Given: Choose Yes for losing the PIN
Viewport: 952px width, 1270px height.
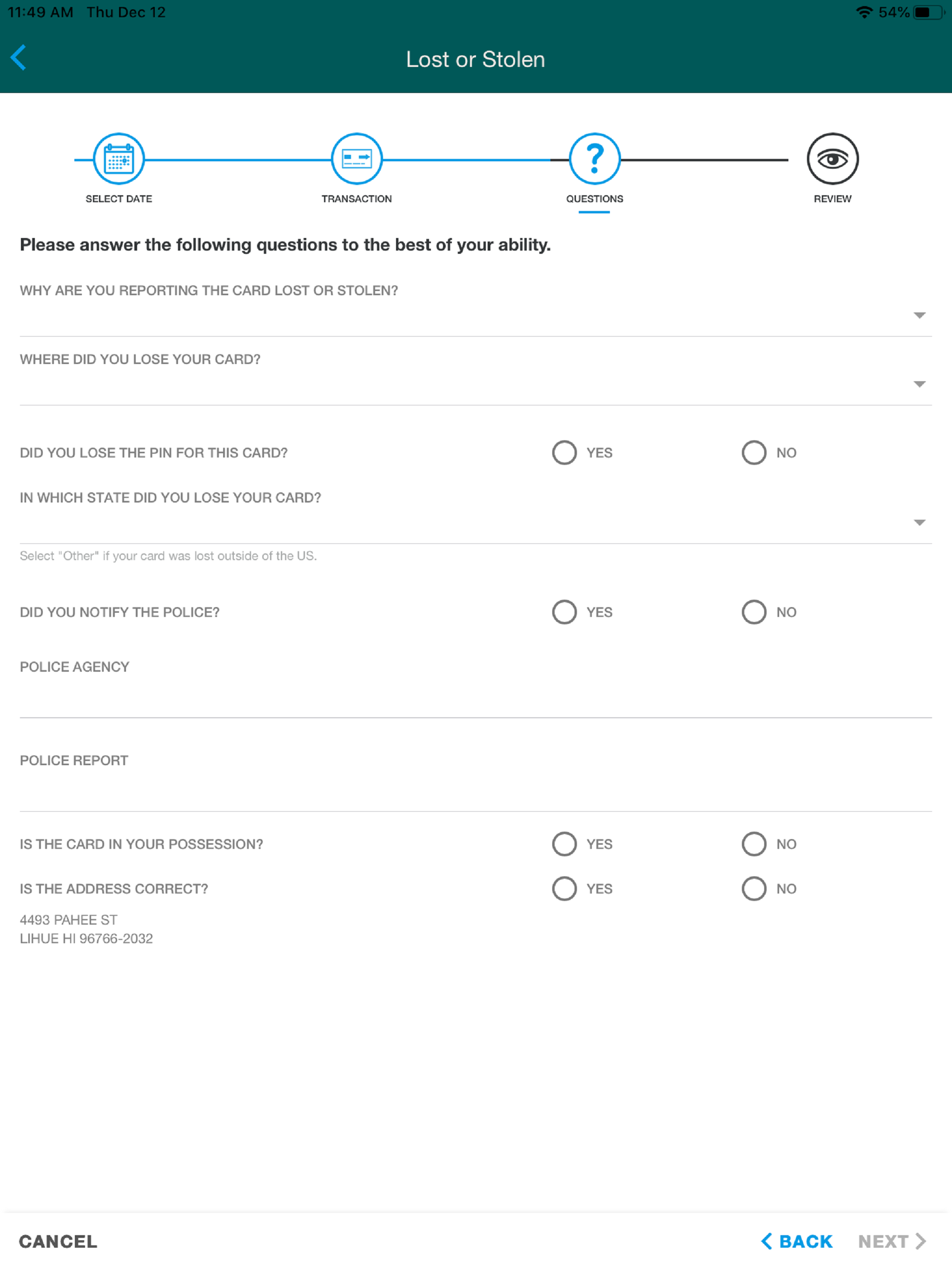Looking at the screenshot, I should click(564, 452).
